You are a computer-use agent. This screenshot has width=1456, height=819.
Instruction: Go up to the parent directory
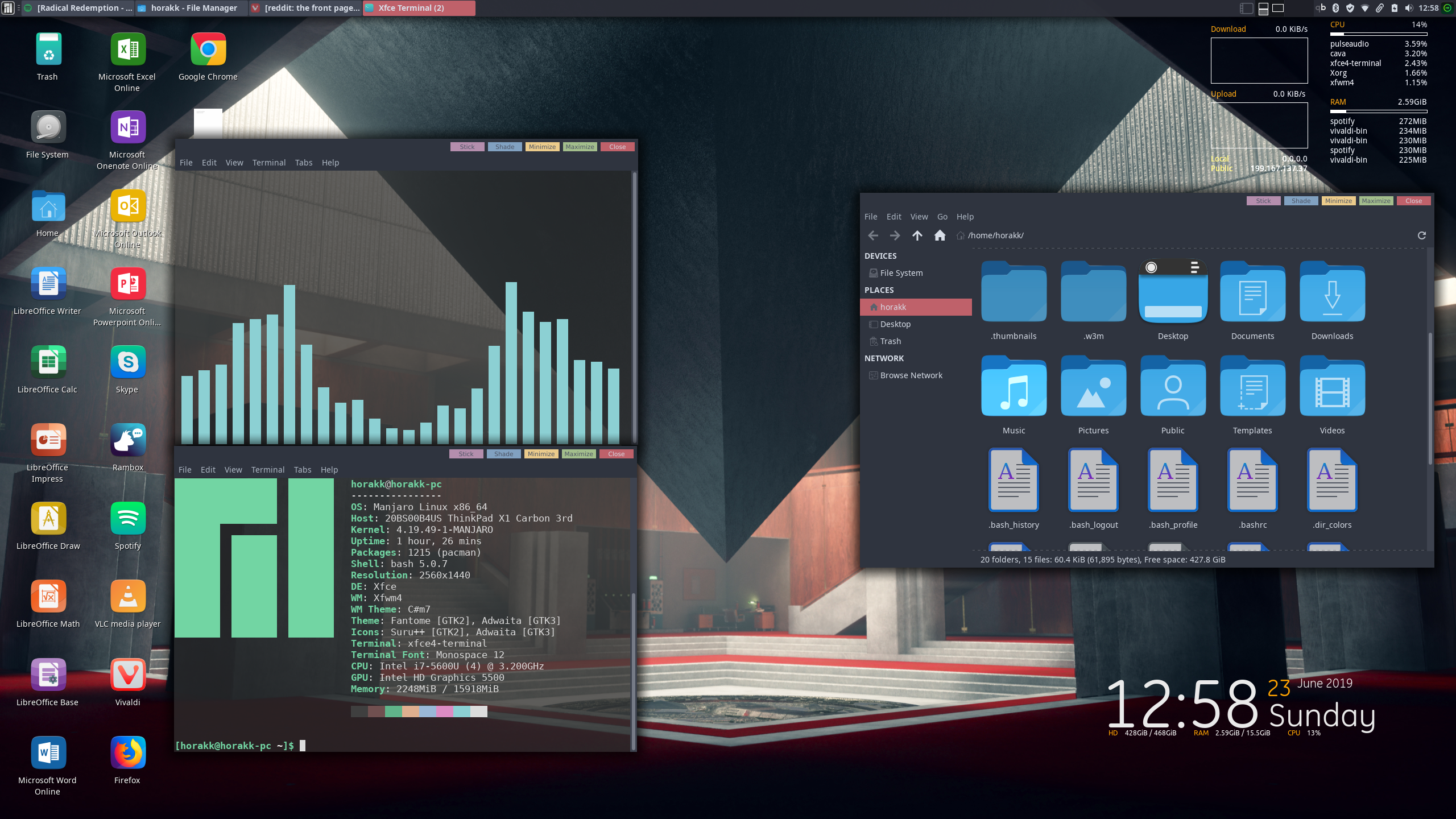[x=917, y=235]
